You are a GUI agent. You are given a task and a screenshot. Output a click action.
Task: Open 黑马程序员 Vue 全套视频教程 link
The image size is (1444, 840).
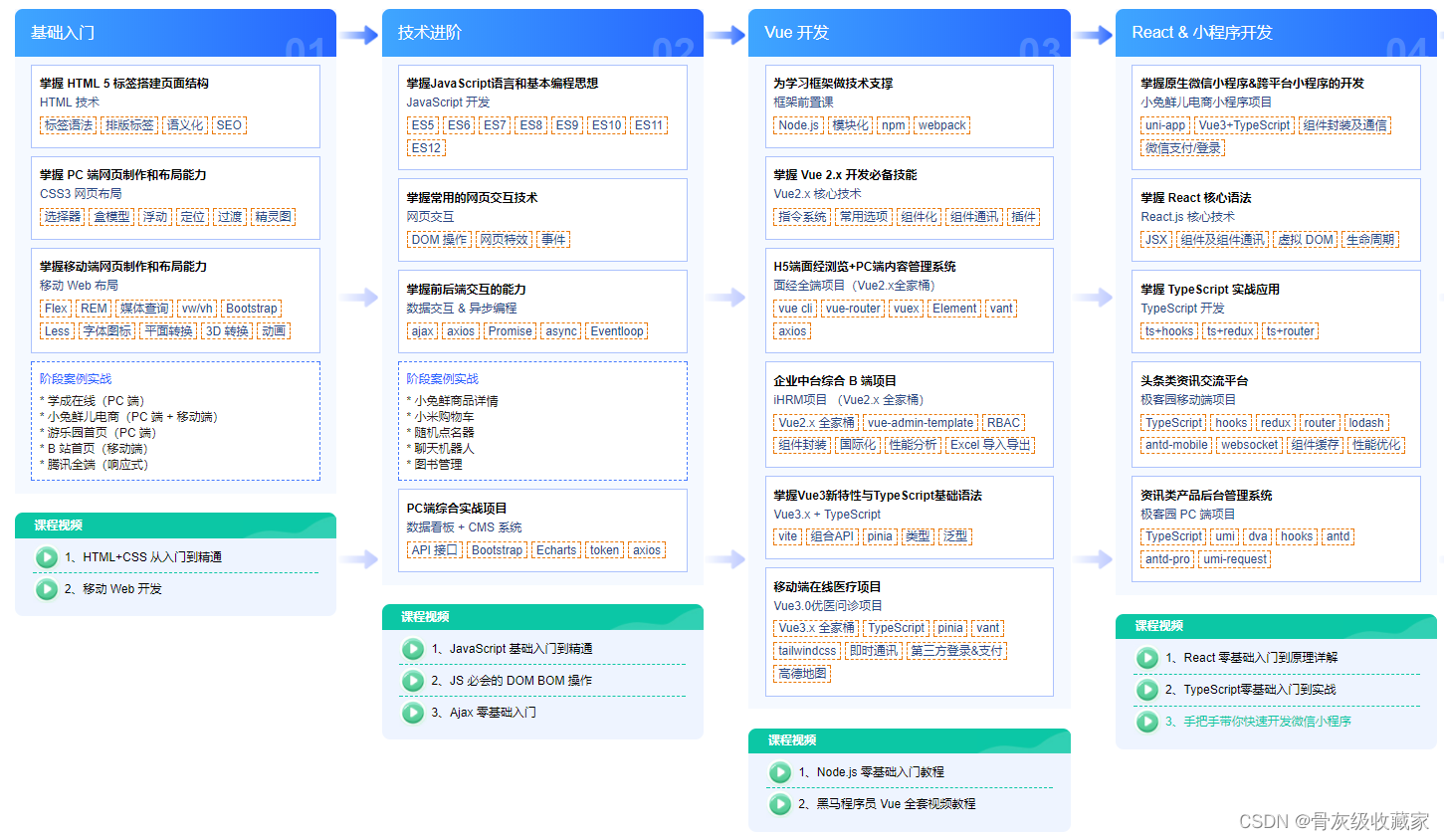pos(887,804)
